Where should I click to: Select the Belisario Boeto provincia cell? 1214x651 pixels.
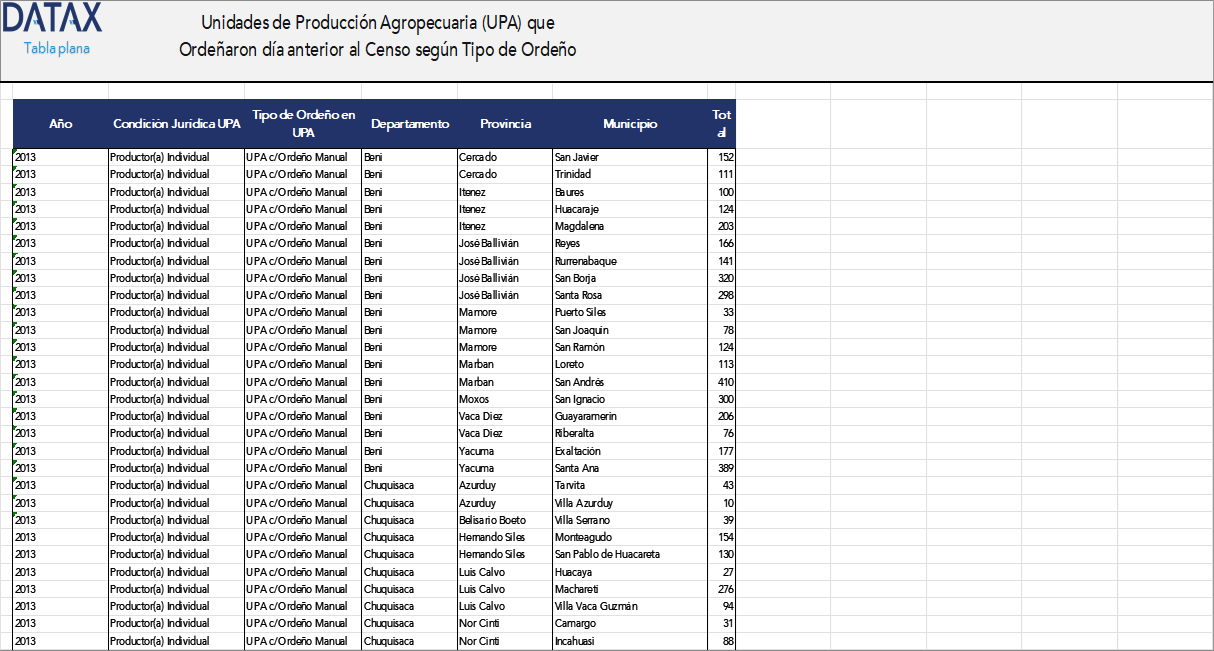492,520
